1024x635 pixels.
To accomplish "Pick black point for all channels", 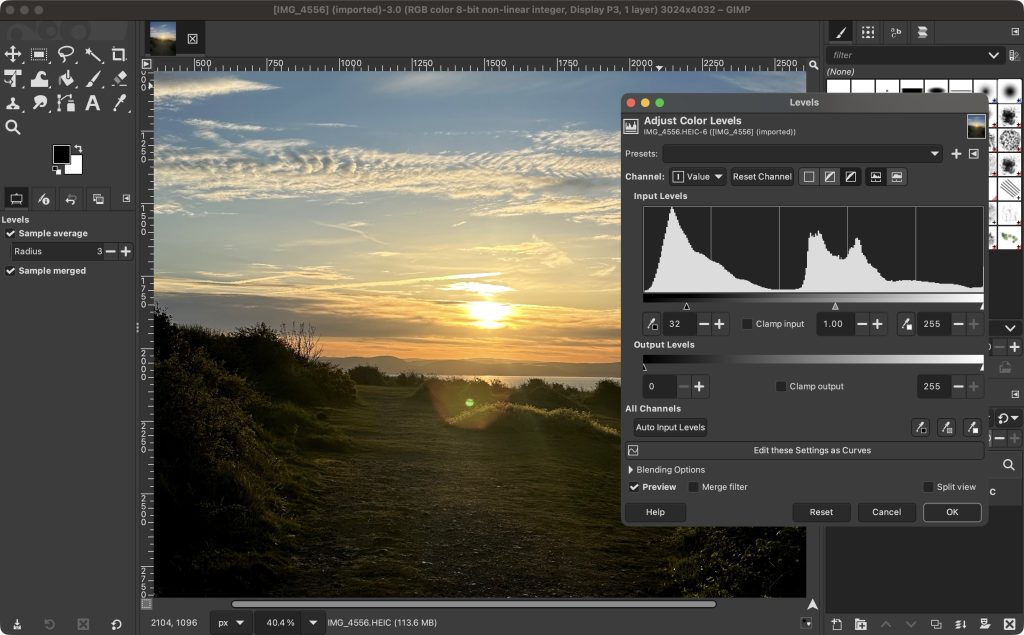I will [x=920, y=428].
